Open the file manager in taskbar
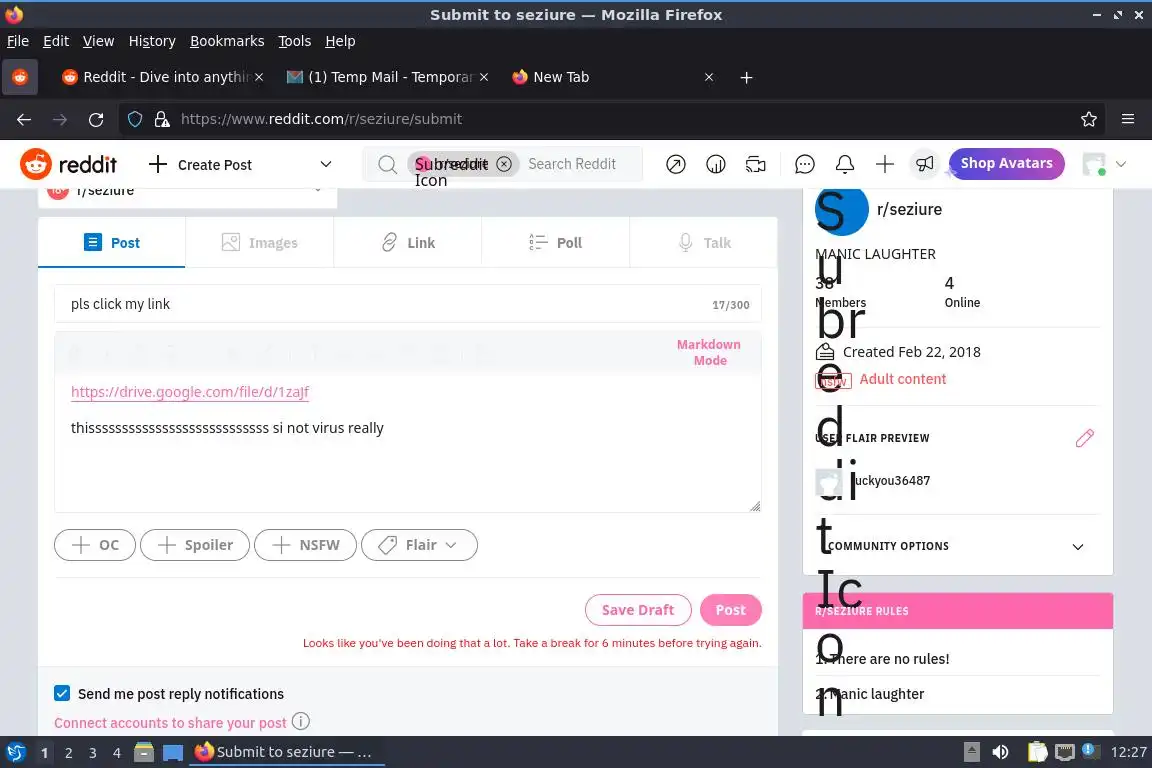Screen dimensions: 1152x768 pyautogui.click(x=144, y=752)
